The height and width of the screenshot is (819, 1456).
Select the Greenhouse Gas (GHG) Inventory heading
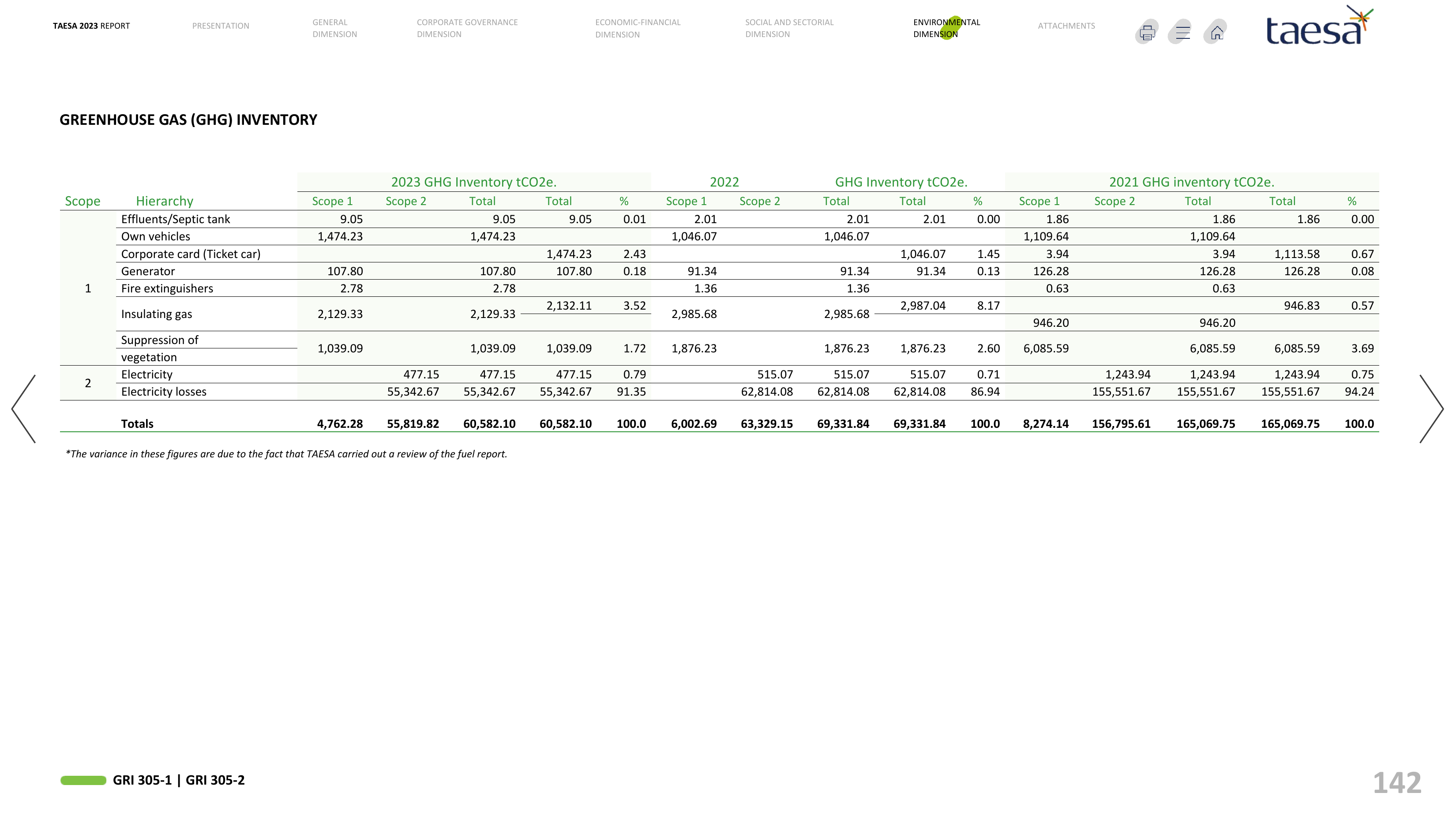click(188, 120)
